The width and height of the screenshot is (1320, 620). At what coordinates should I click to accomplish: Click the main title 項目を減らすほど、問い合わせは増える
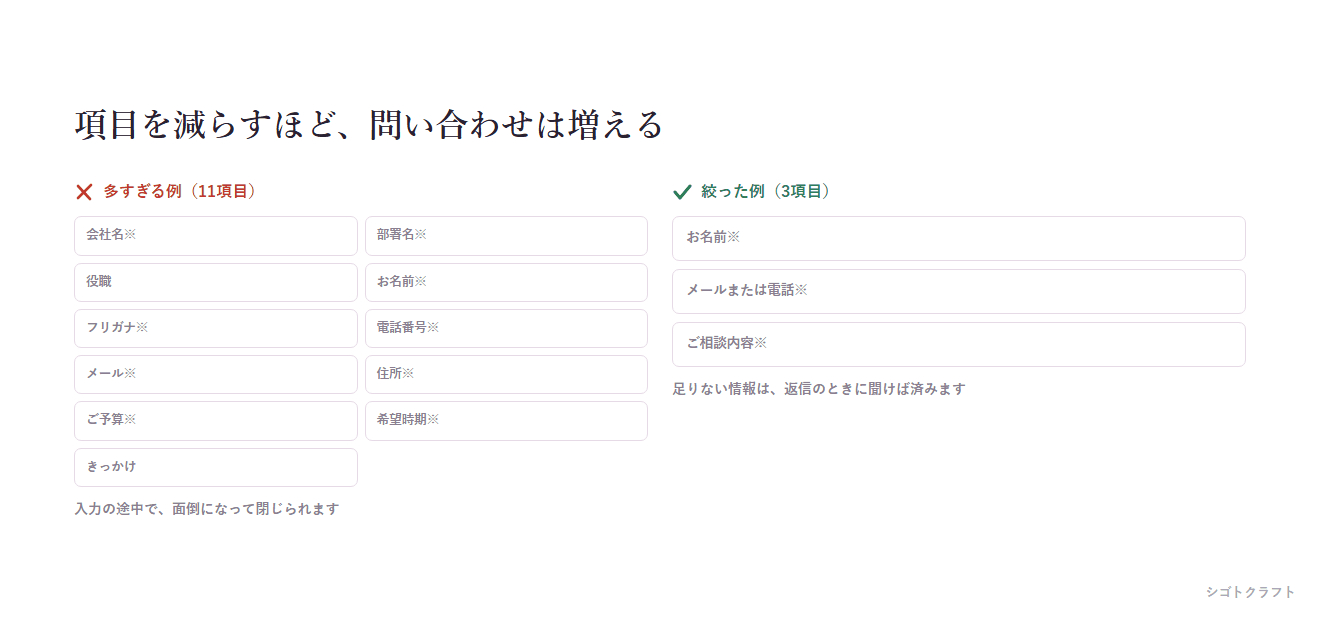click(369, 125)
